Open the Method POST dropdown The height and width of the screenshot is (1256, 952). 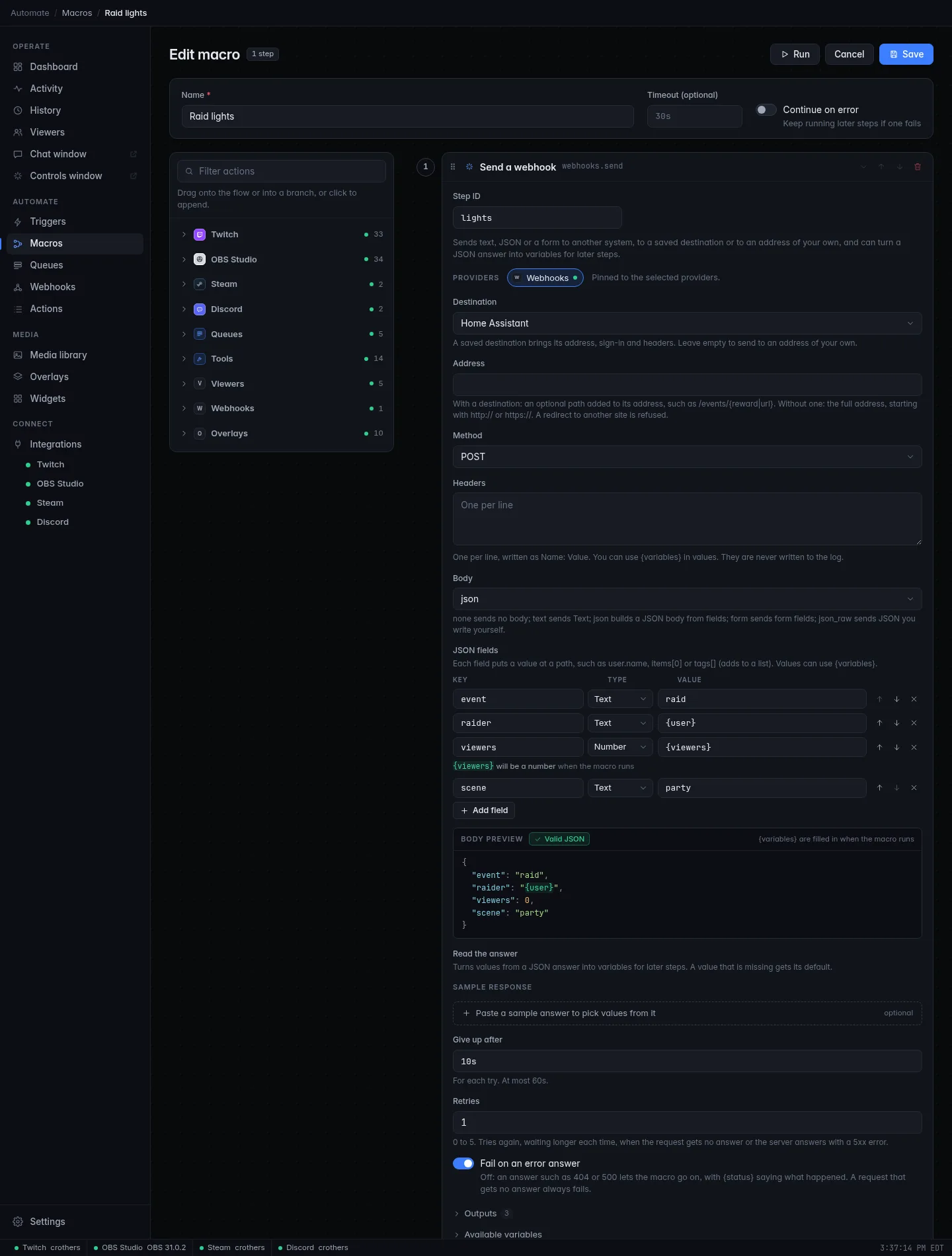point(687,457)
